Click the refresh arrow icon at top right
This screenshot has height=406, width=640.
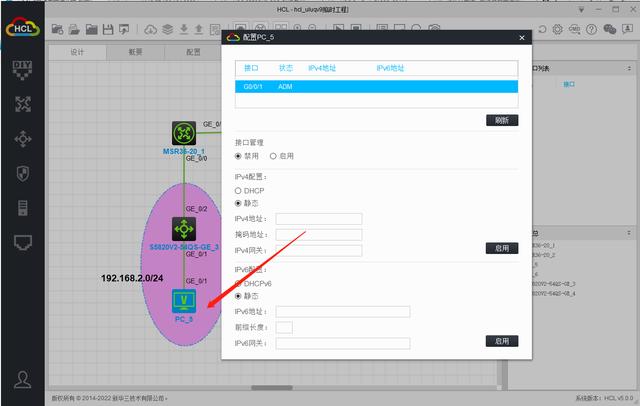[542, 29]
